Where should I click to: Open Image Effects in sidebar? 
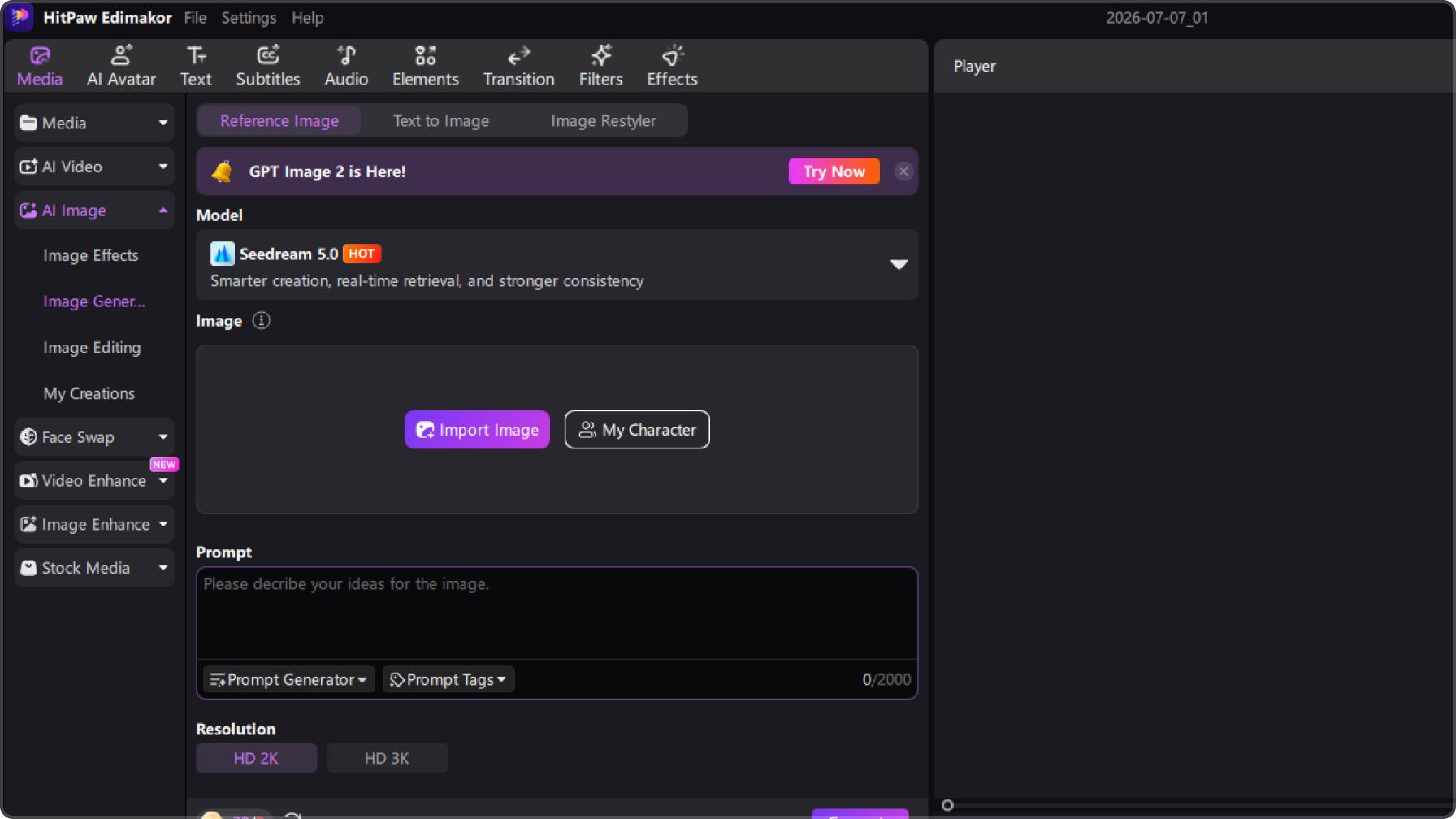[x=91, y=255]
